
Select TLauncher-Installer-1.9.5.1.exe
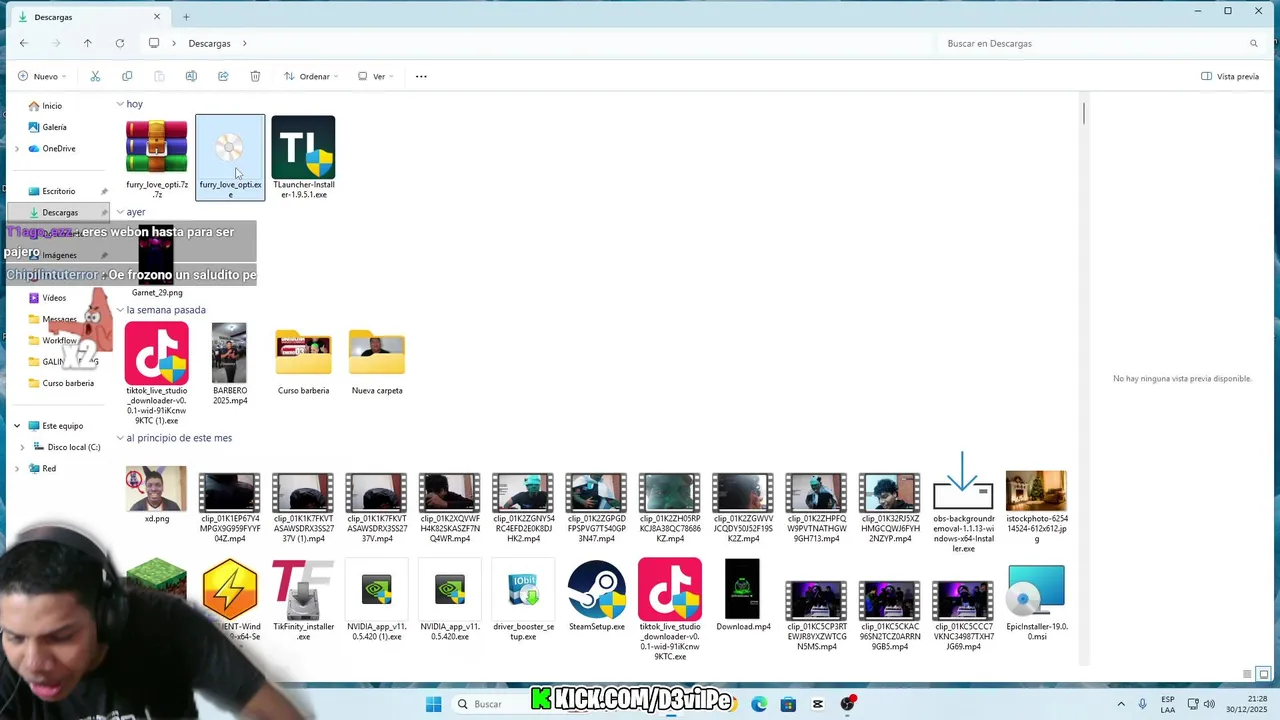tap(303, 157)
